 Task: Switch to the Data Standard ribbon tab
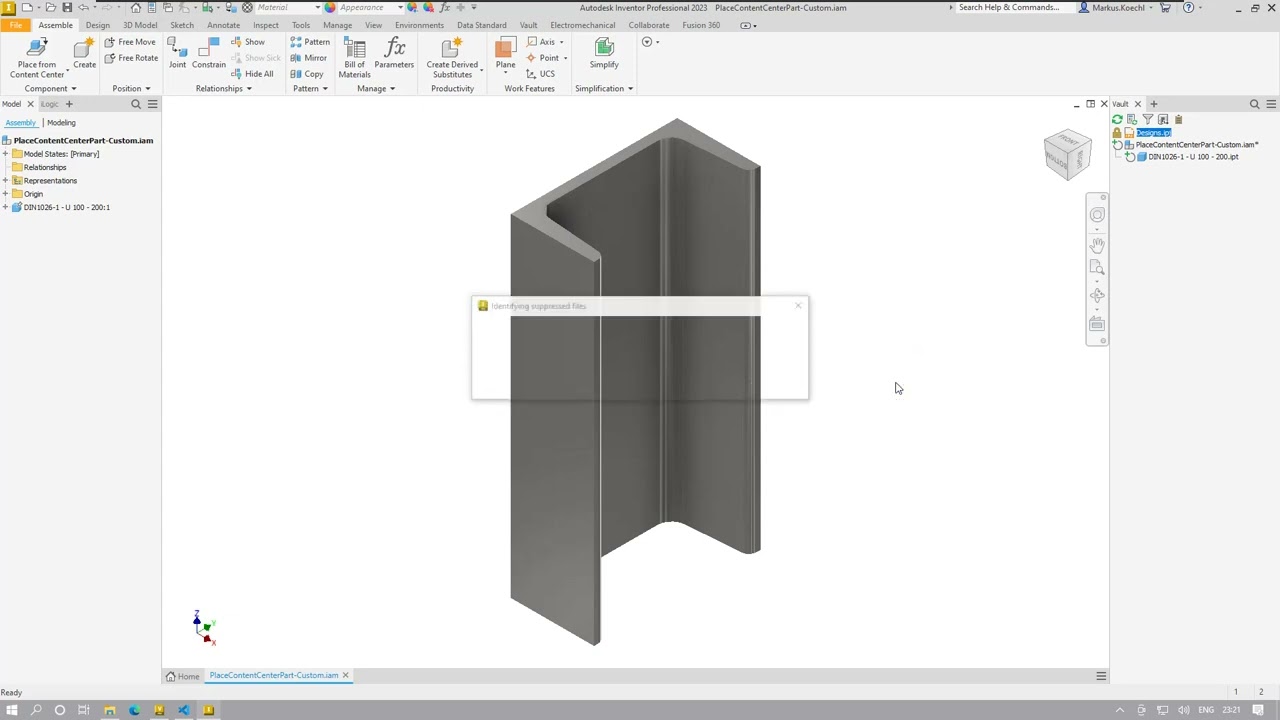point(482,25)
